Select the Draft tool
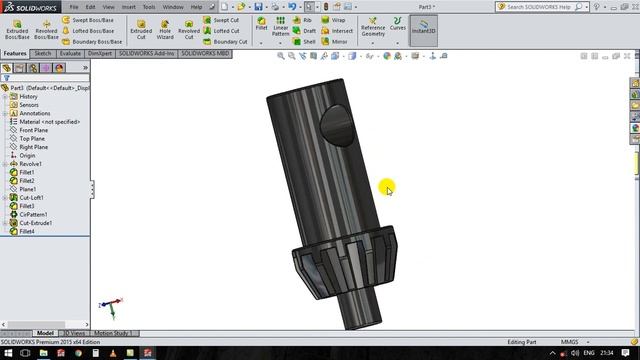 tap(304, 31)
